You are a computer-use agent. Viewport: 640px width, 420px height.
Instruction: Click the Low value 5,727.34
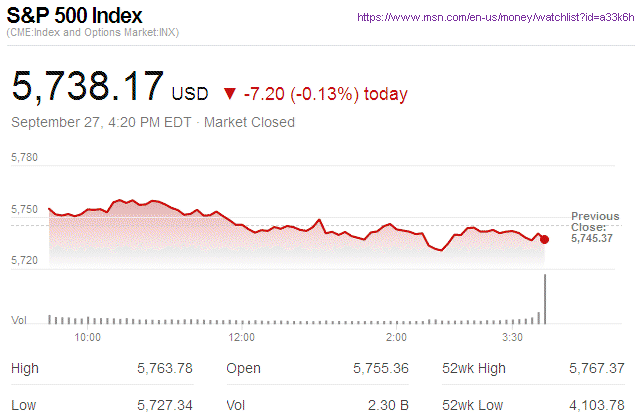pos(164,407)
